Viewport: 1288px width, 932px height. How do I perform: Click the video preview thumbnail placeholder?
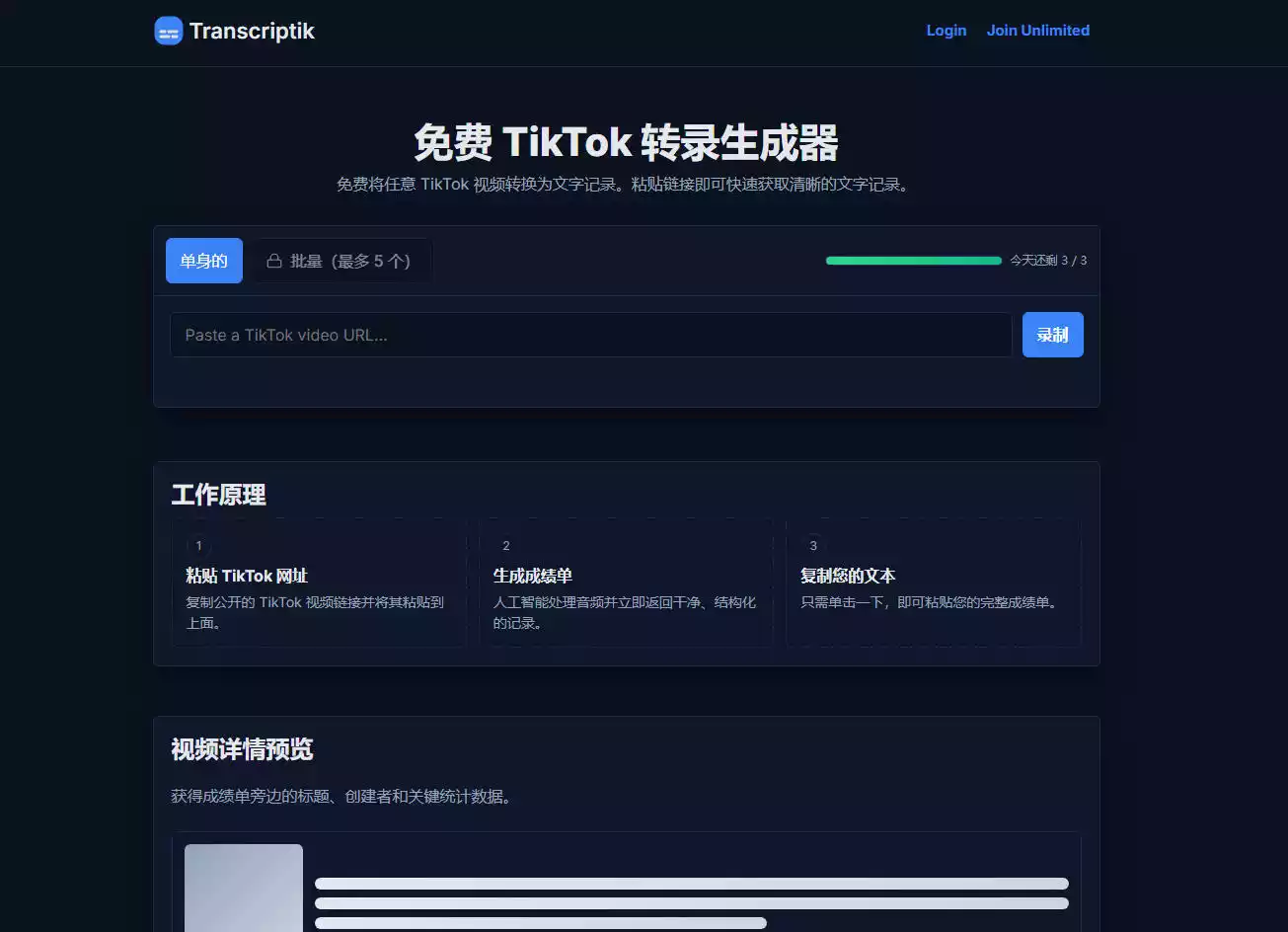[244, 888]
